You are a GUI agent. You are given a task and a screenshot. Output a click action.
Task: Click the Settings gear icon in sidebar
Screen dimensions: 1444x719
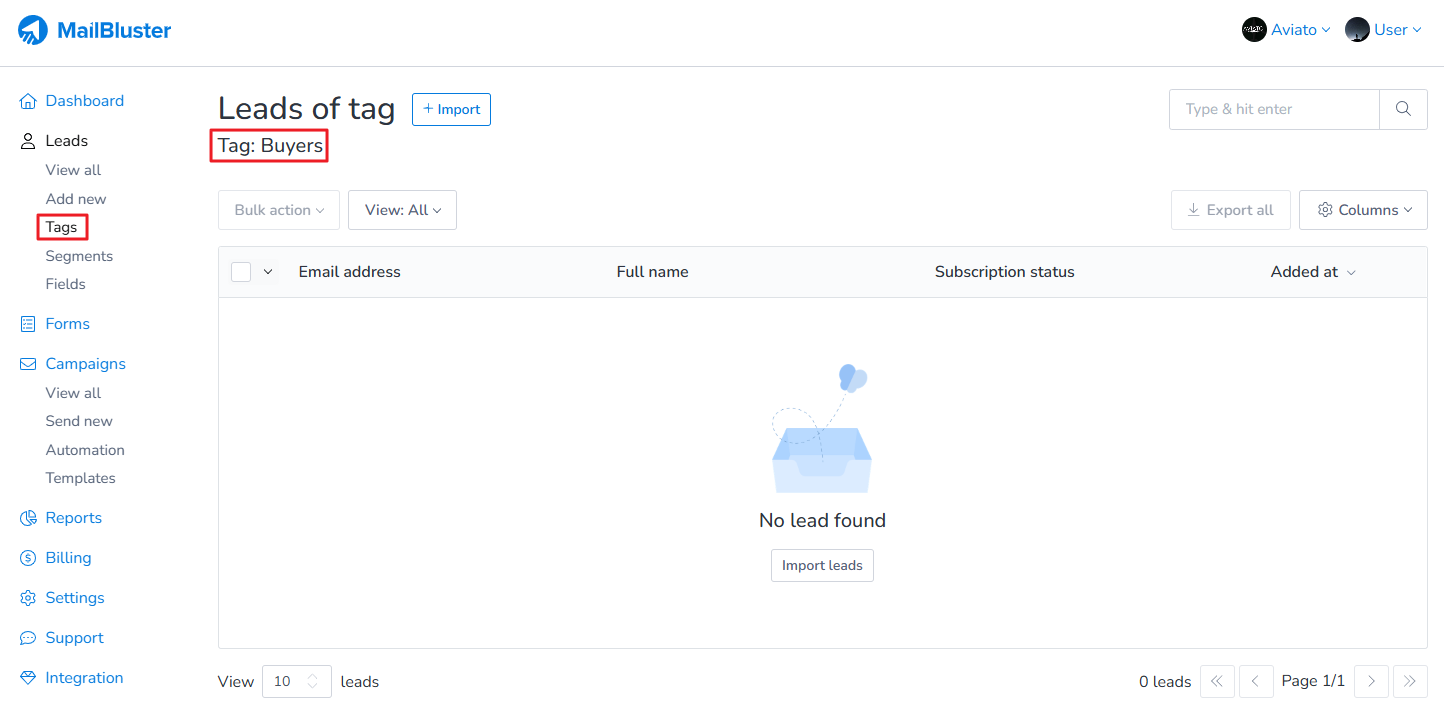click(x=28, y=598)
